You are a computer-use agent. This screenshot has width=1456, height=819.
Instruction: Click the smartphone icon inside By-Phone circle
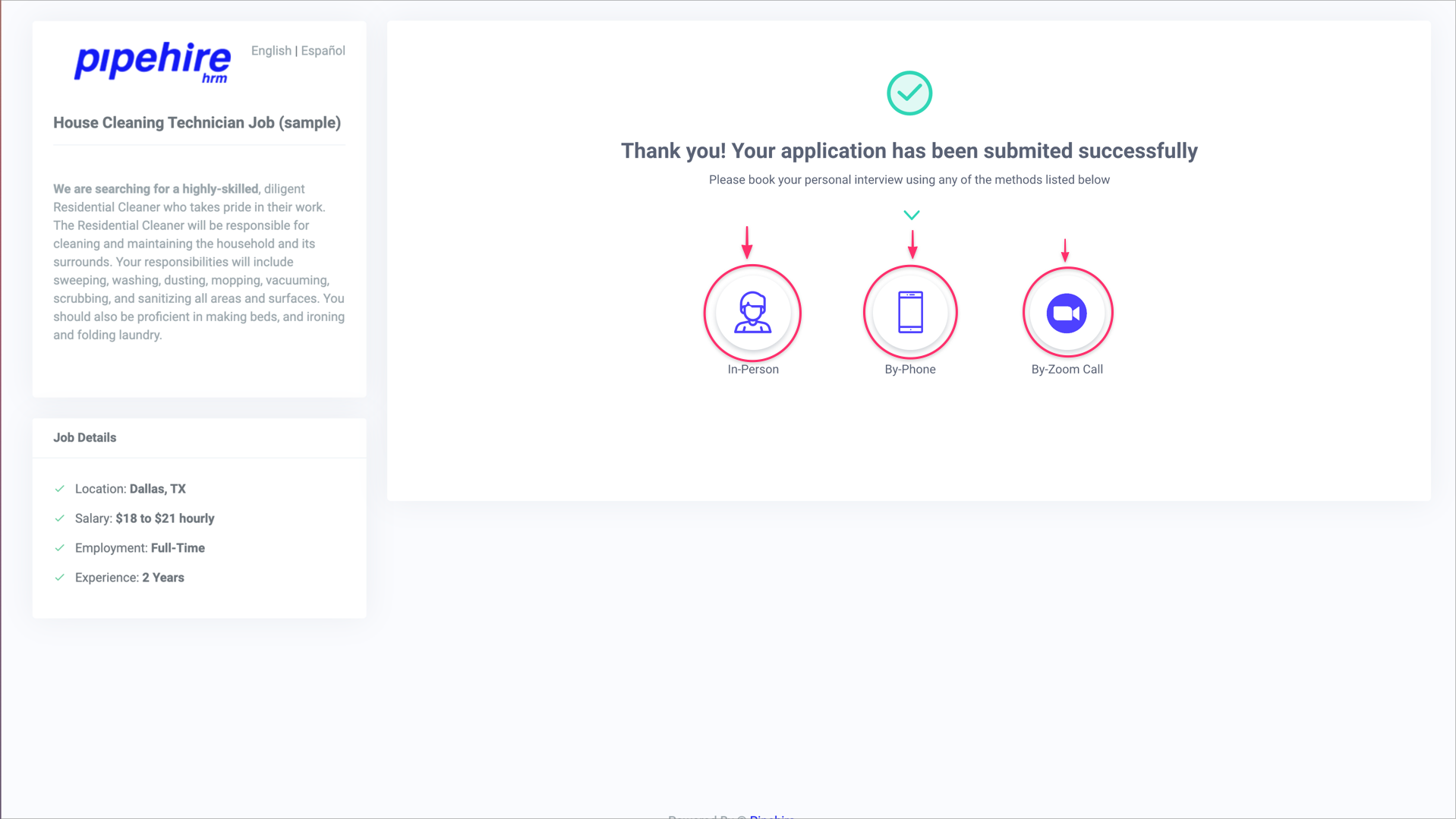[x=909, y=312]
